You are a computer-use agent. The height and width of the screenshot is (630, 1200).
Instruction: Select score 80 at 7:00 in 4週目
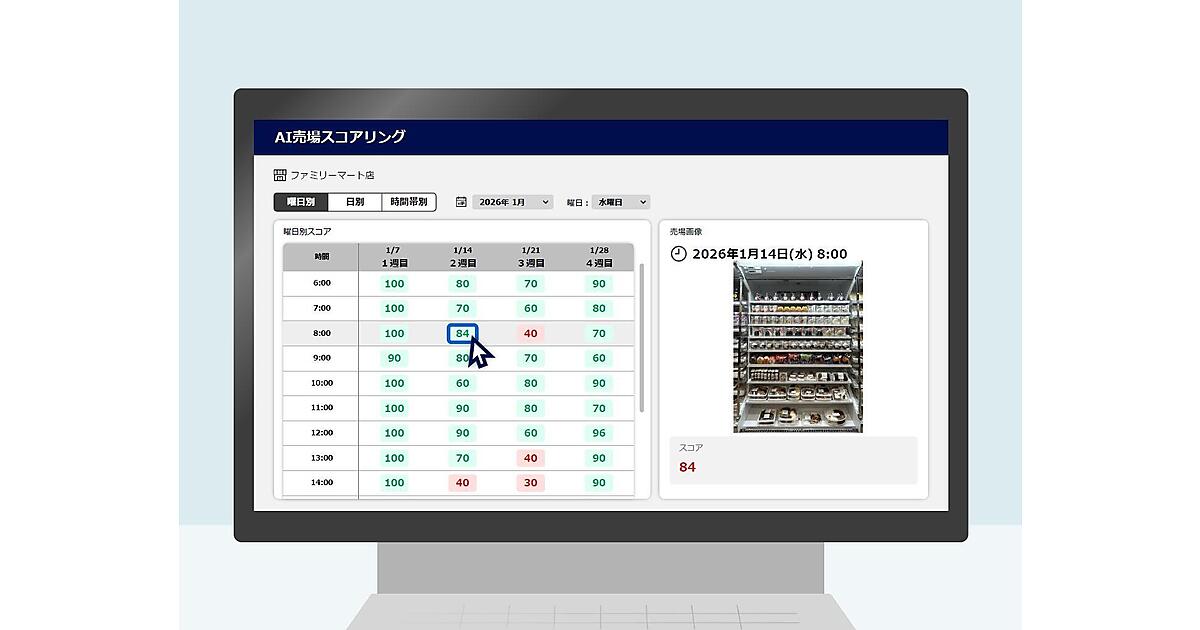(598, 308)
